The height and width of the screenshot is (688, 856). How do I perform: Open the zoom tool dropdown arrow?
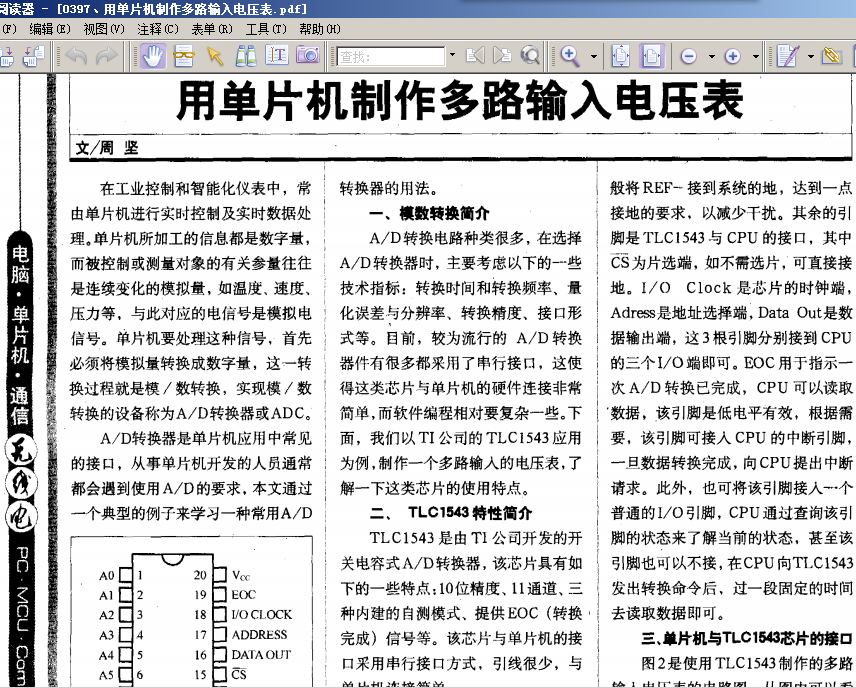click(x=594, y=56)
